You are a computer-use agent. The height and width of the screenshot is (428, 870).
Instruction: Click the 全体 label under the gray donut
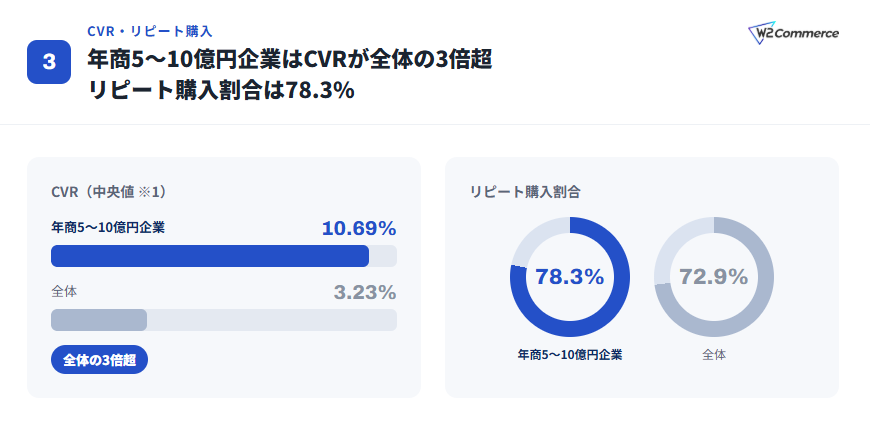tap(714, 355)
